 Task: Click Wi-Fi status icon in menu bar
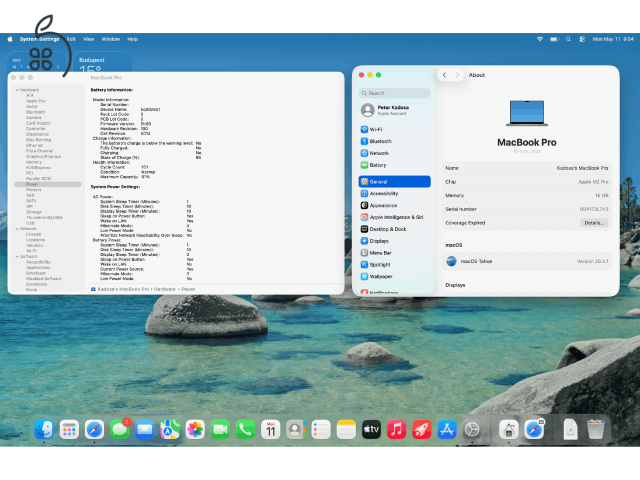(x=540, y=39)
